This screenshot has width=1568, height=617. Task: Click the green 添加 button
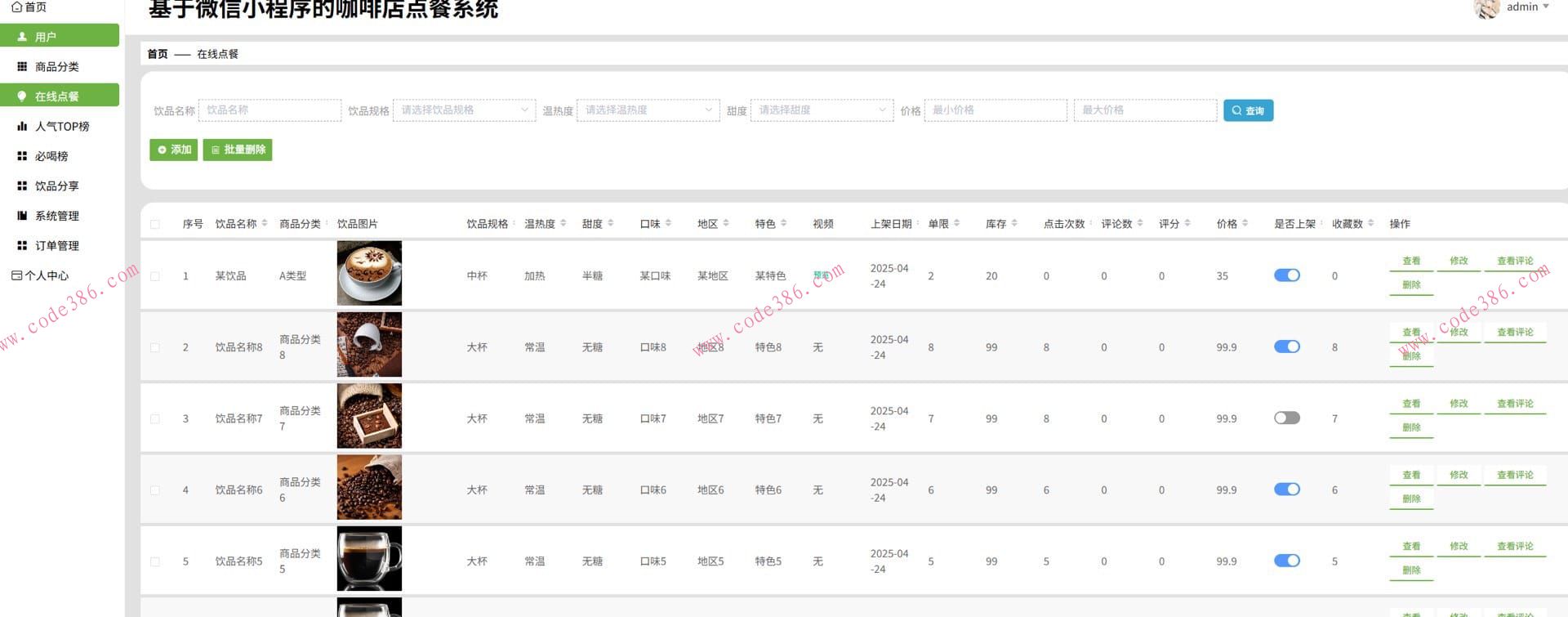click(174, 150)
